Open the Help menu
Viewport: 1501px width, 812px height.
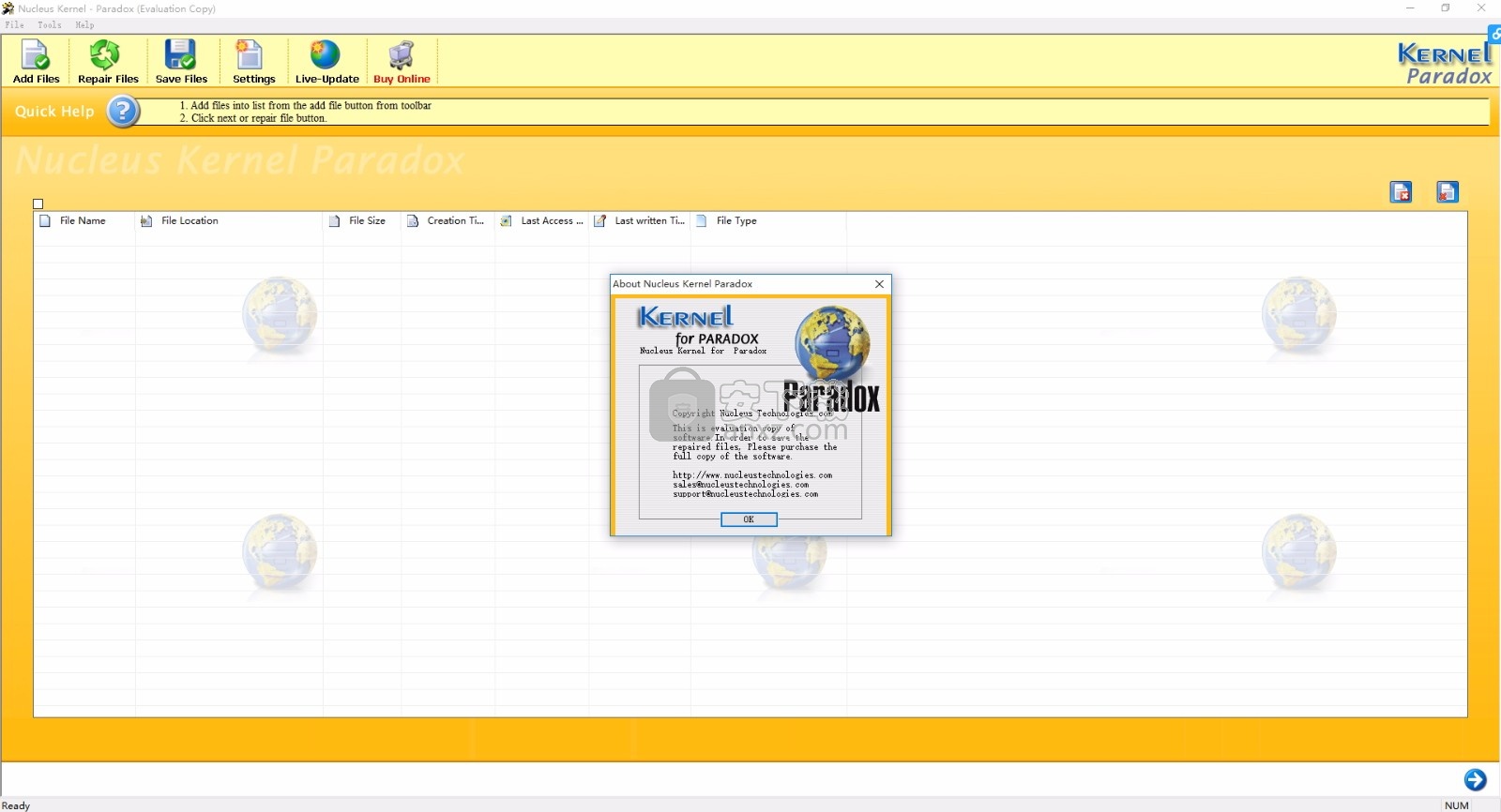pyautogui.click(x=84, y=25)
